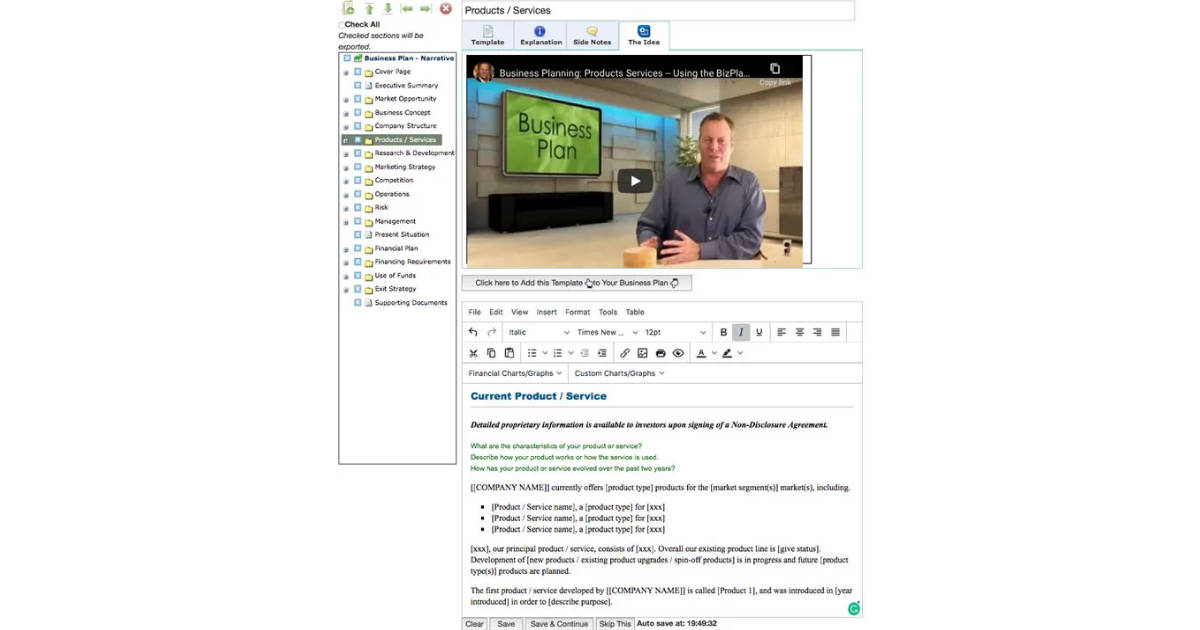Viewport: 1200px width, 630px height.
Task: Click Add this Template to Business Plan
Action: pos(576,283)
